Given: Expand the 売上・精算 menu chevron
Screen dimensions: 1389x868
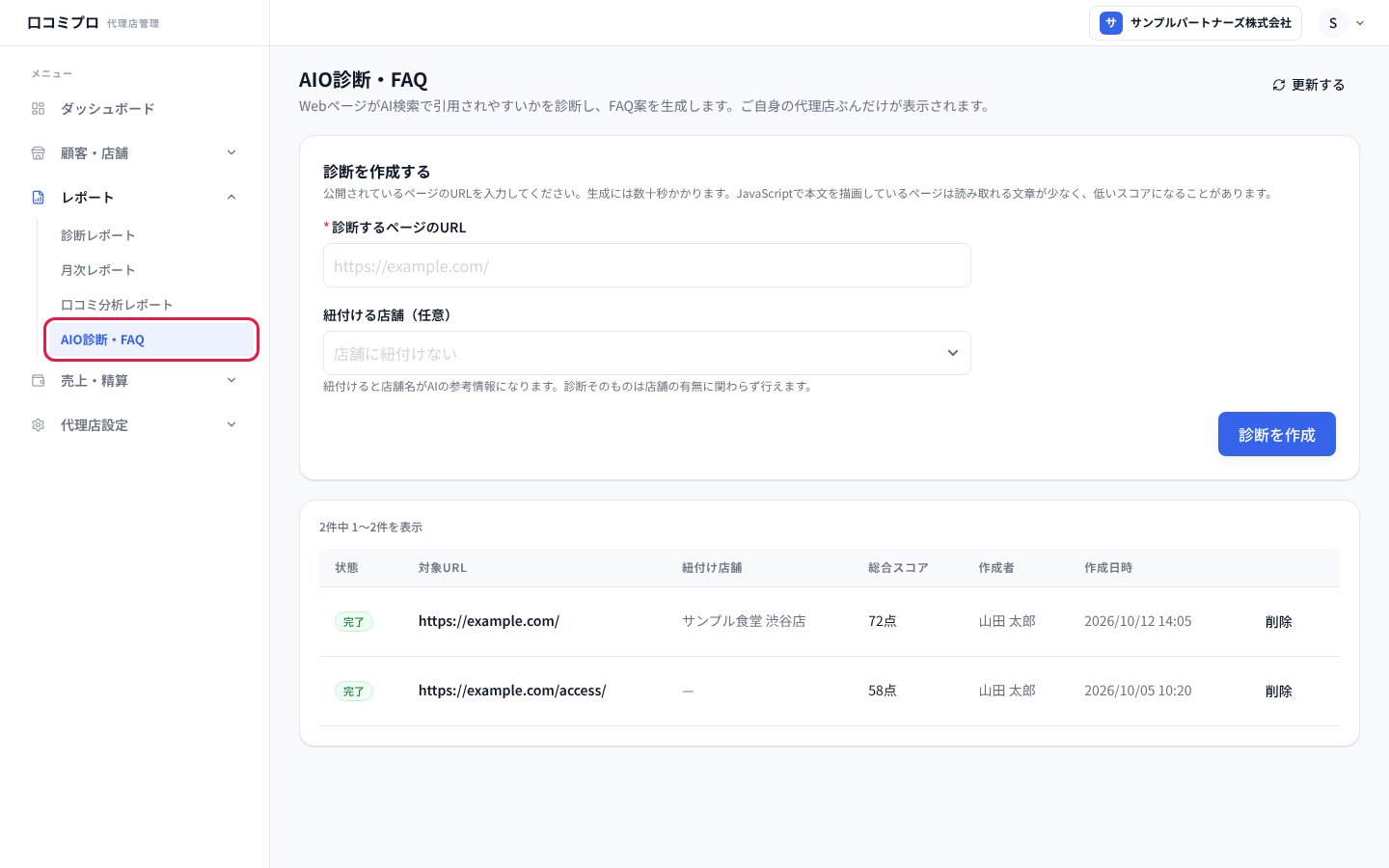Looking at the screenshot, I should point(231,380).
